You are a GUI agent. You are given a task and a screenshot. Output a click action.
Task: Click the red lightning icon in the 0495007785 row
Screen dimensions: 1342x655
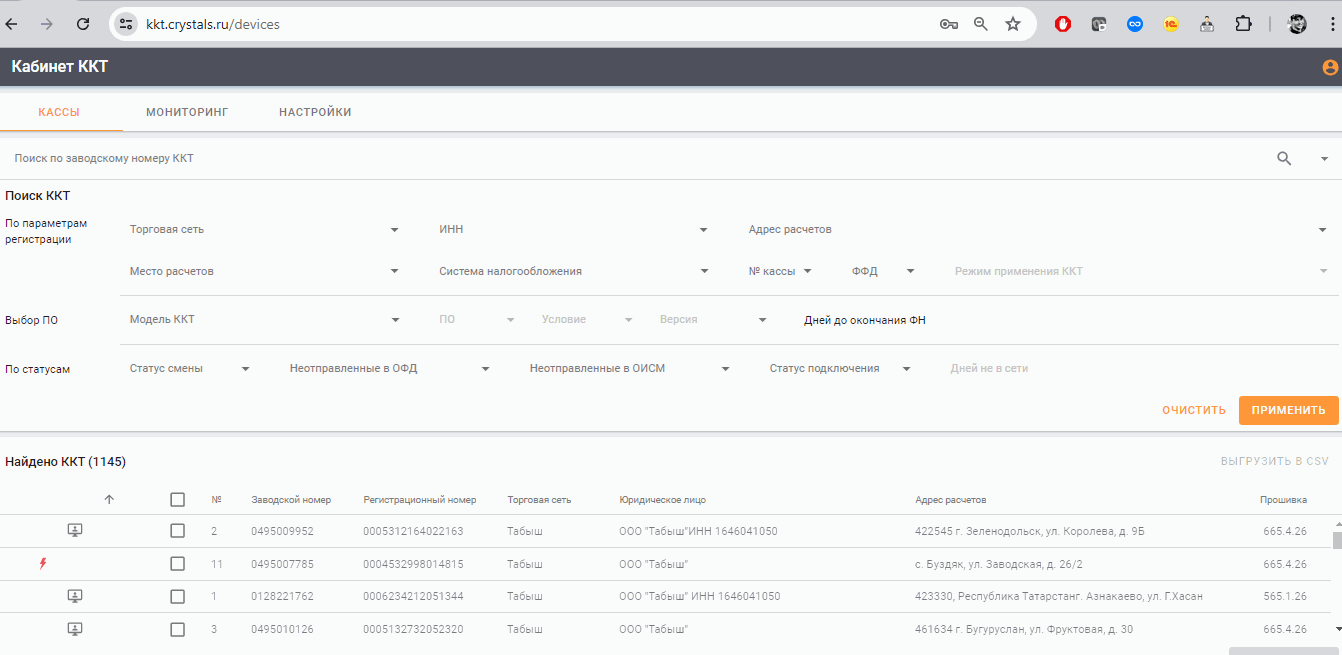[42, 564]
